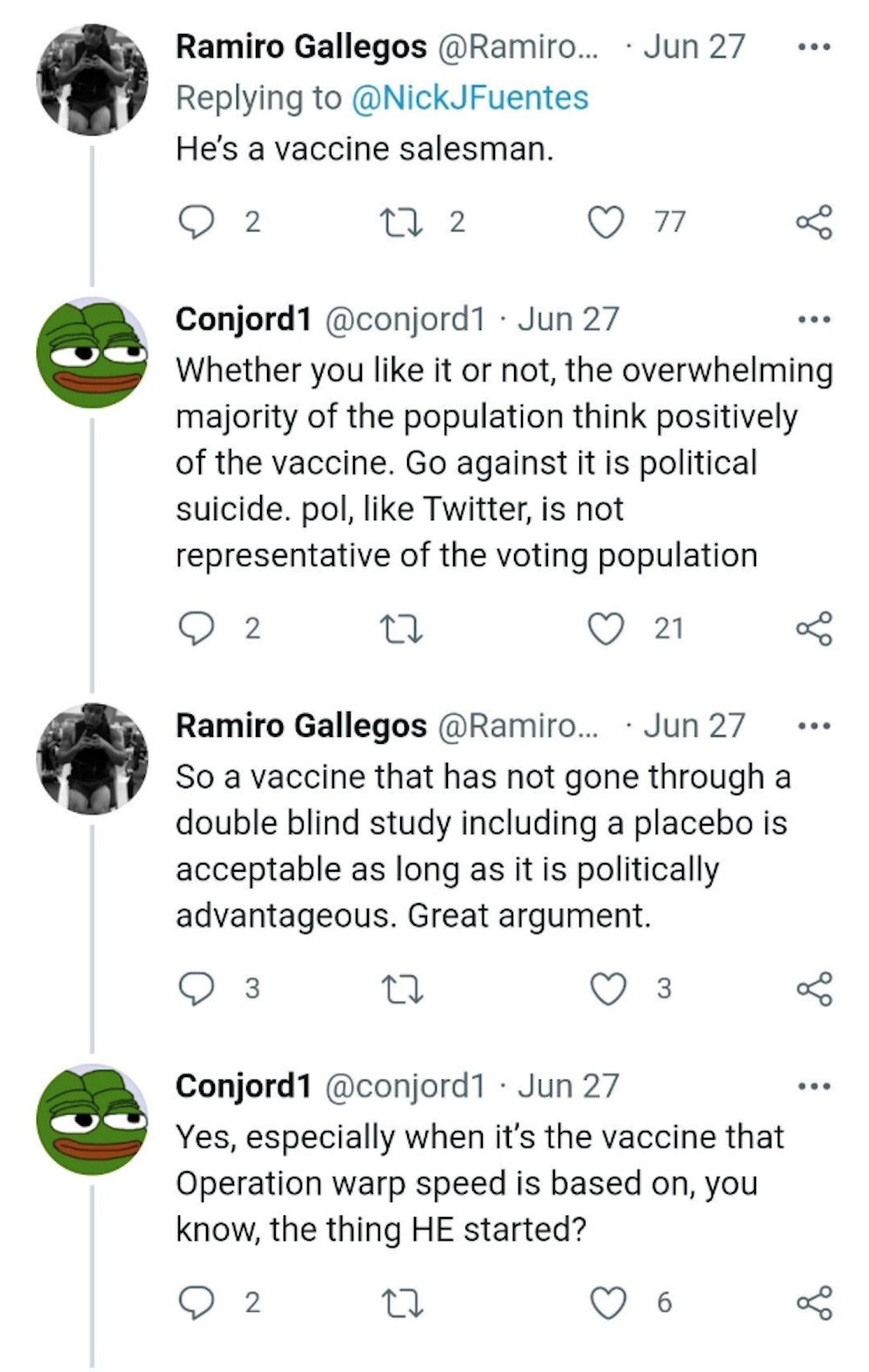The image size is (869, 1372).
Task: Open Ramiro Gallegos avatar on the first tweet
Action: coord(92,80)
